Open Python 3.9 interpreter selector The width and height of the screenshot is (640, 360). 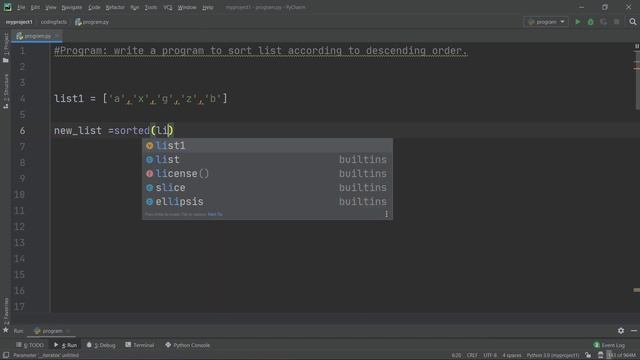click(x=553, y=356)
